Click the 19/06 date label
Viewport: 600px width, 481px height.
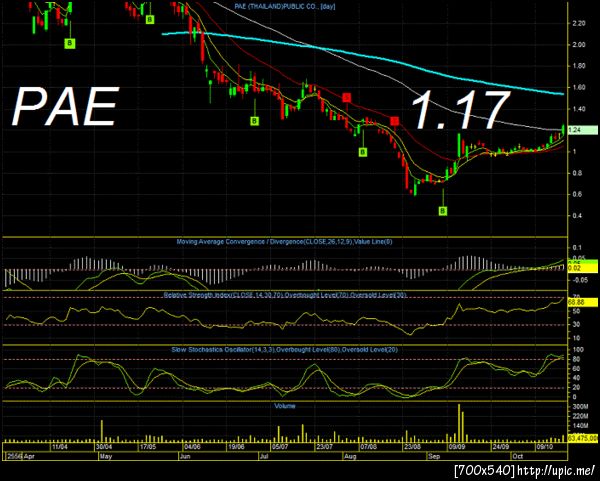tap(236, 447)
